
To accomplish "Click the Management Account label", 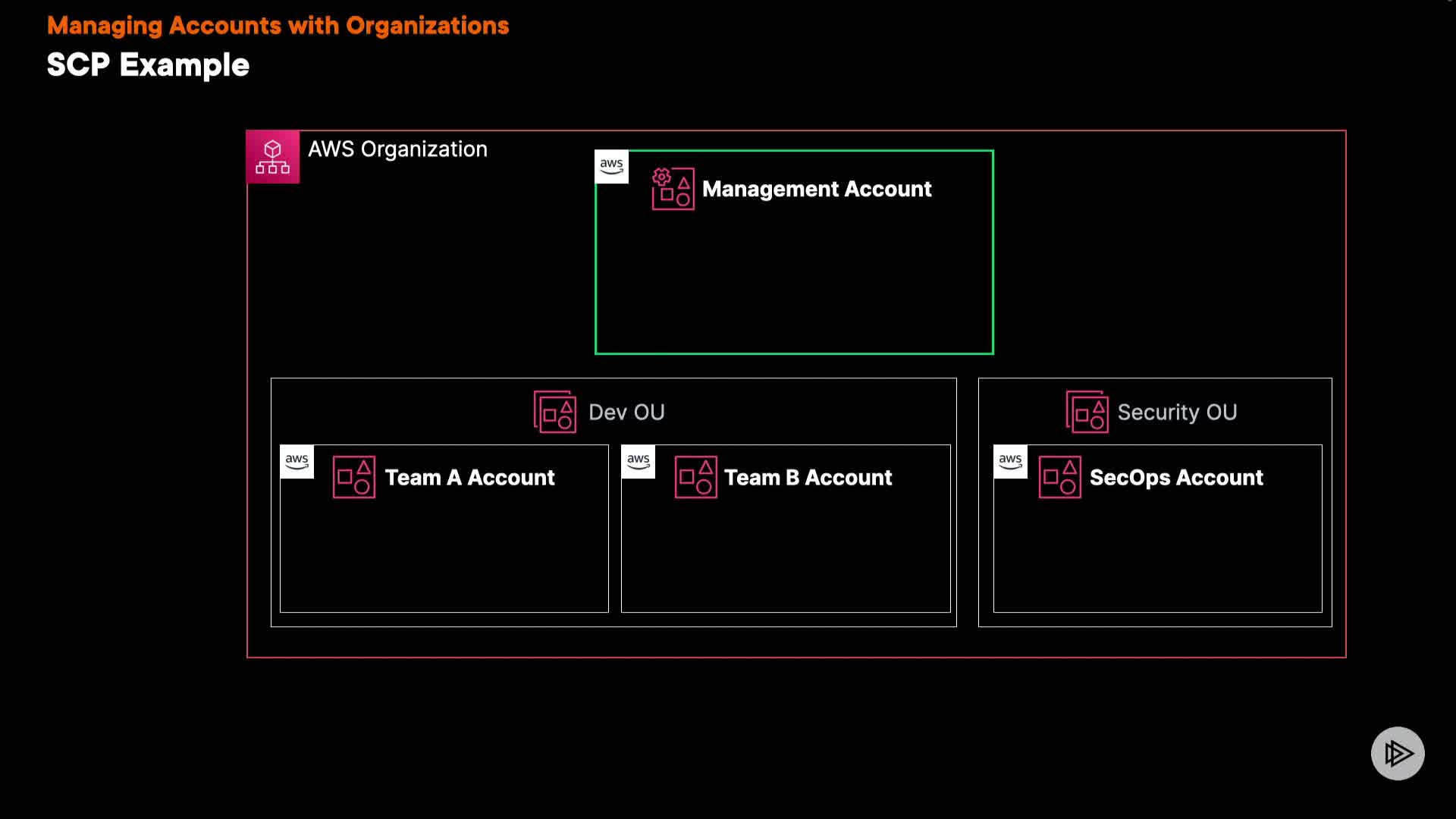I will click(x=817, y=189).
